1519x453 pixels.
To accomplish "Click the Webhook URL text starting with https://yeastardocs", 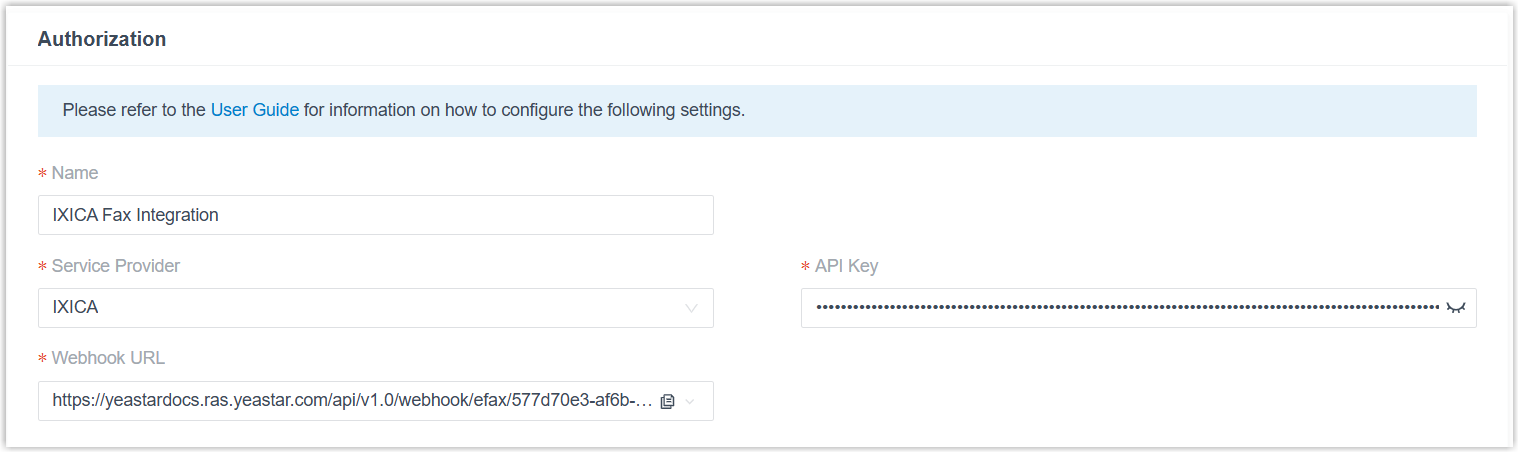I will 350,401.
